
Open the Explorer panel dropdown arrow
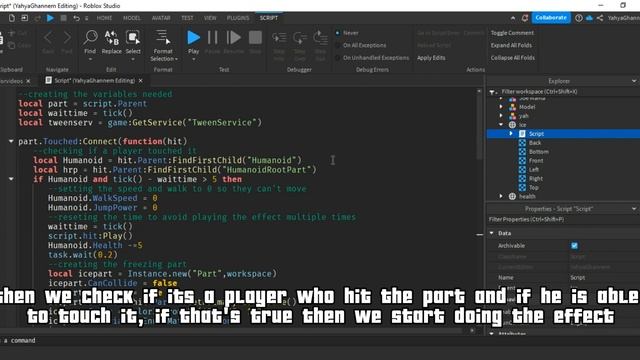pyautogui.click(x=634, y=81)
